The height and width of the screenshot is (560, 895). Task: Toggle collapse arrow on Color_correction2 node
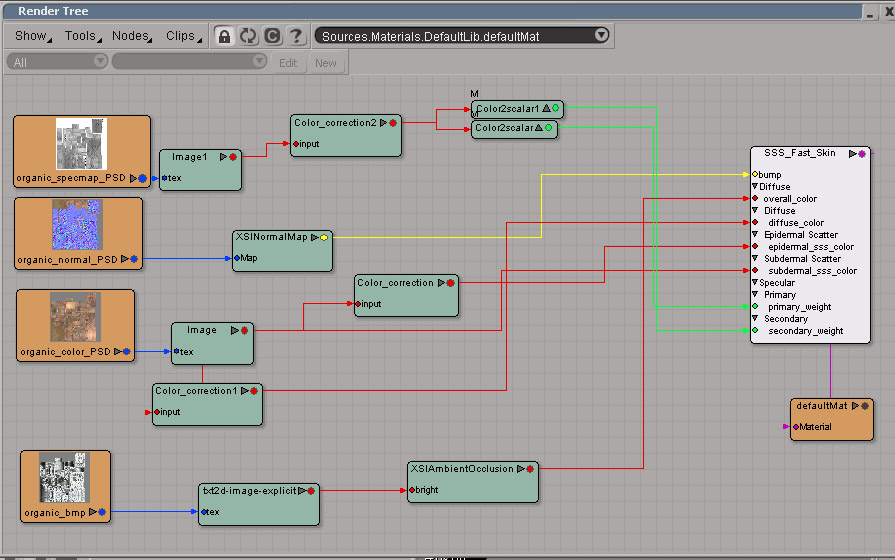pos(384,123)
